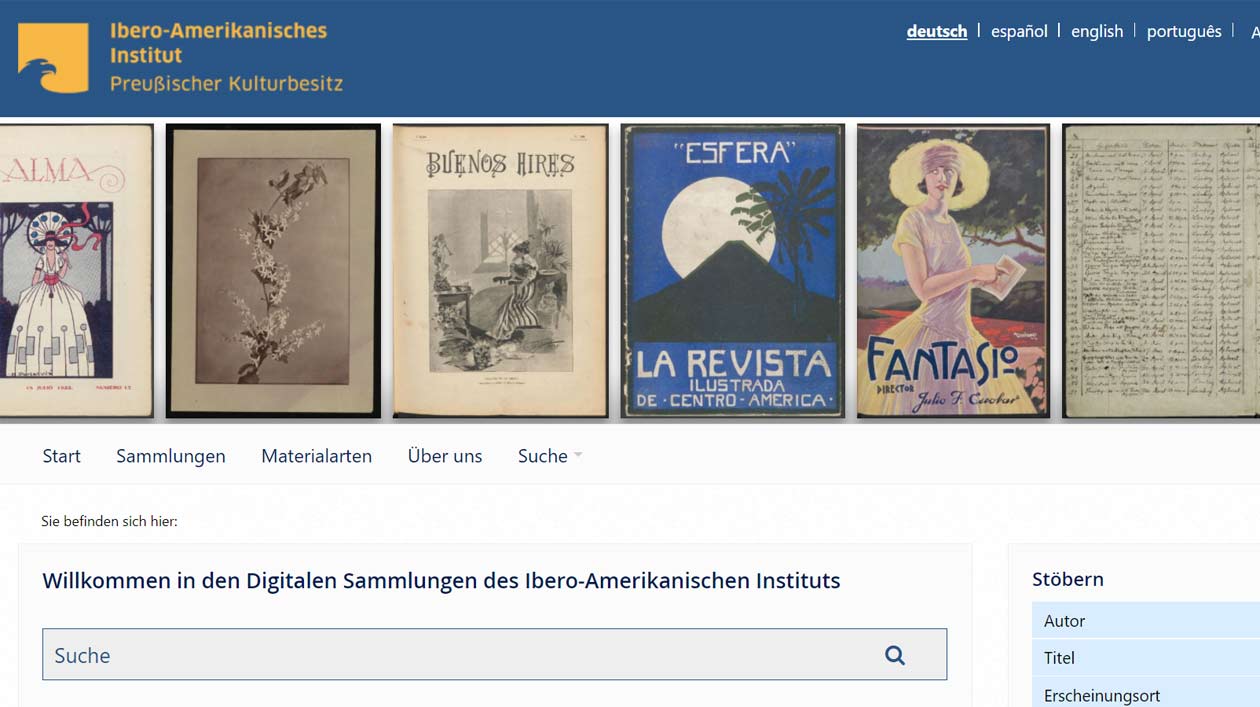The width and height of the screenshot is (1260, 707).
Task: Open the Fantasio magazine cover thumbnail
Action: coord(953,270)
